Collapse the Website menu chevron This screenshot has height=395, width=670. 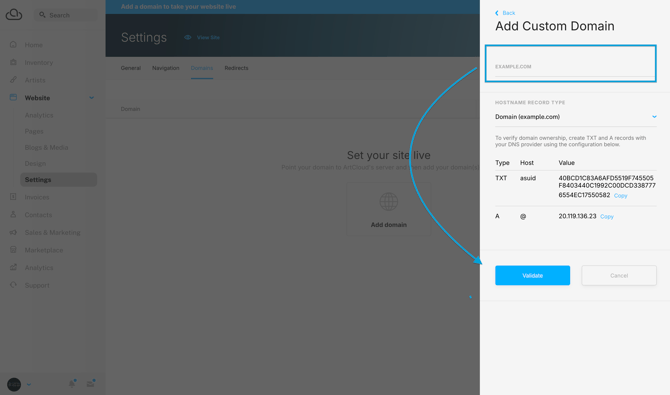pyautogui.click(x=91, y=98)
